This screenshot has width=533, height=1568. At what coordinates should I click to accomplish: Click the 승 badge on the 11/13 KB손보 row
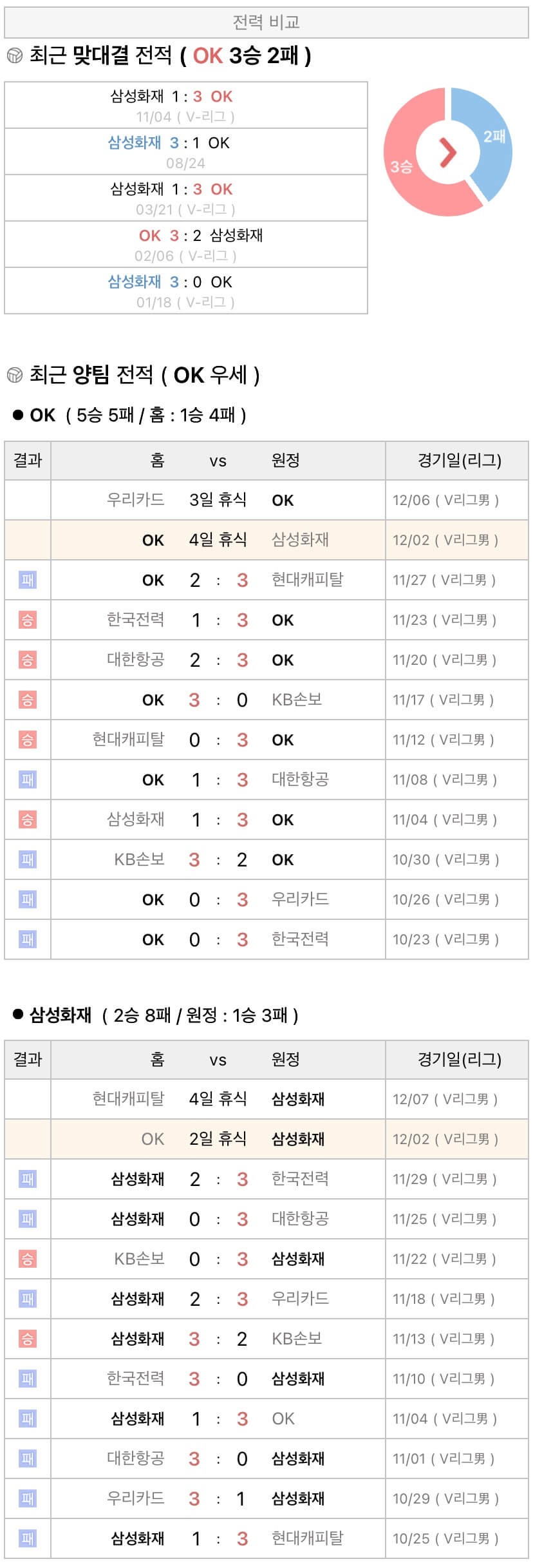coord(28,1339)
